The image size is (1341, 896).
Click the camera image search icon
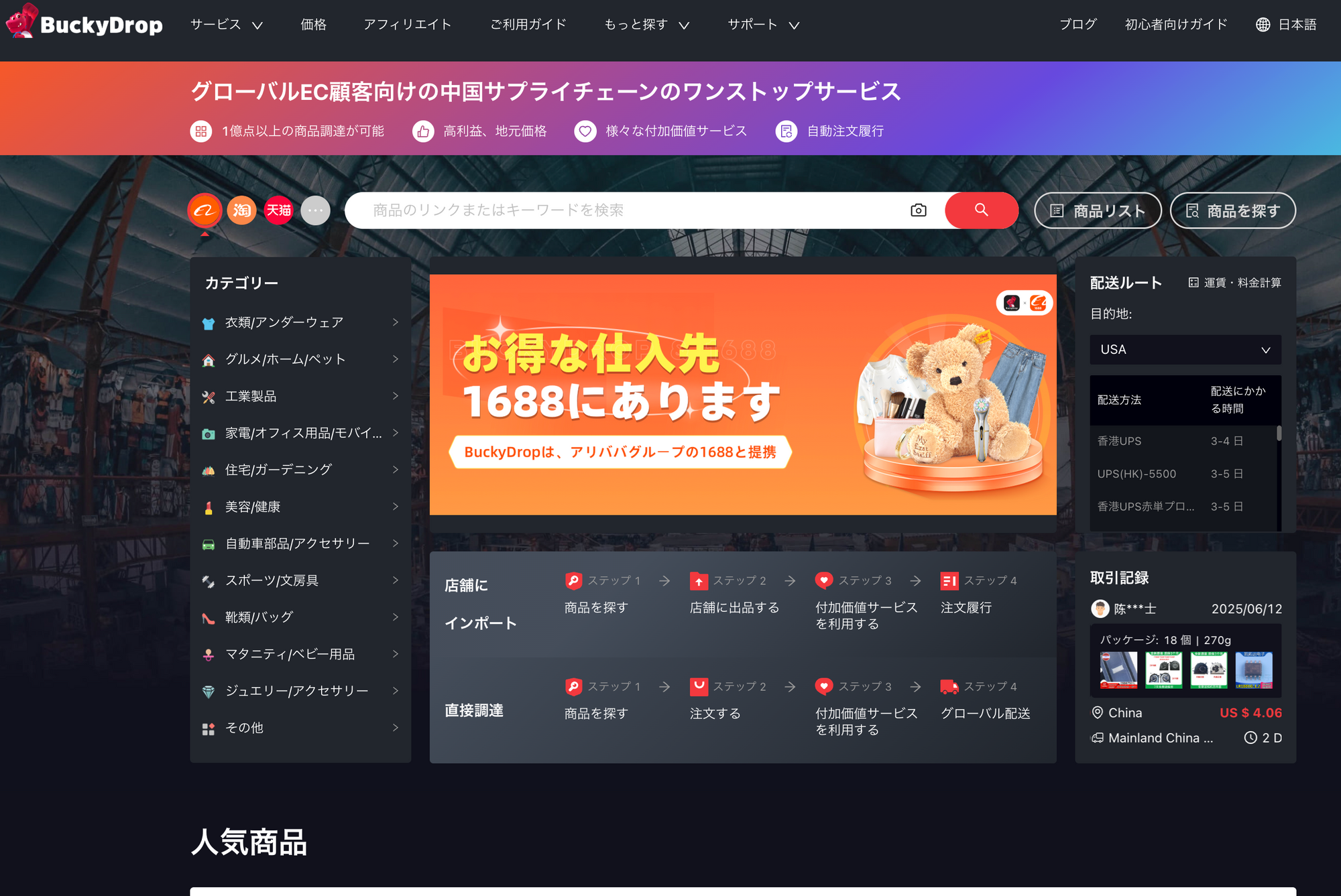(x=919, y=210)
